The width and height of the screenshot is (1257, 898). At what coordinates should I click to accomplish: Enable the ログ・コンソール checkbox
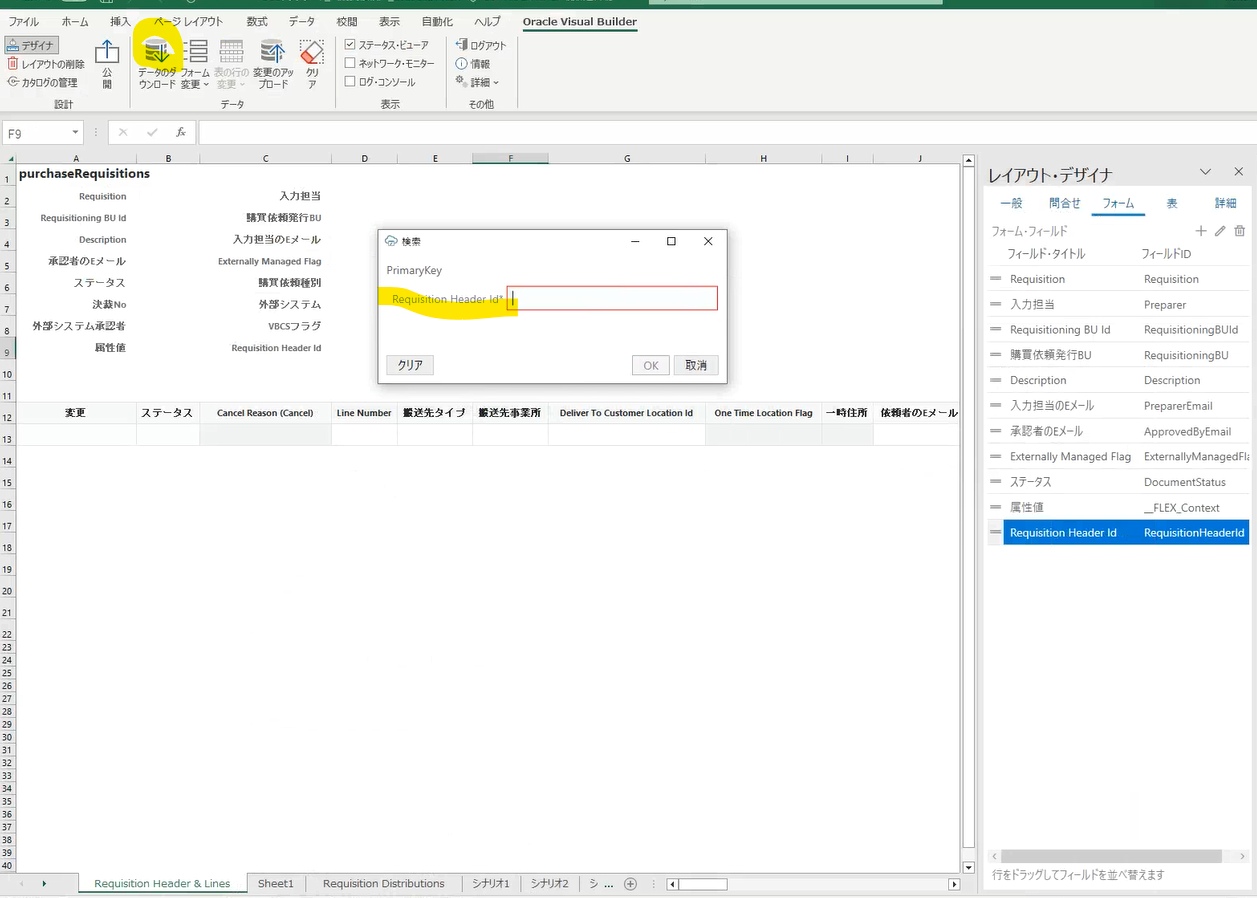point(349,82)
